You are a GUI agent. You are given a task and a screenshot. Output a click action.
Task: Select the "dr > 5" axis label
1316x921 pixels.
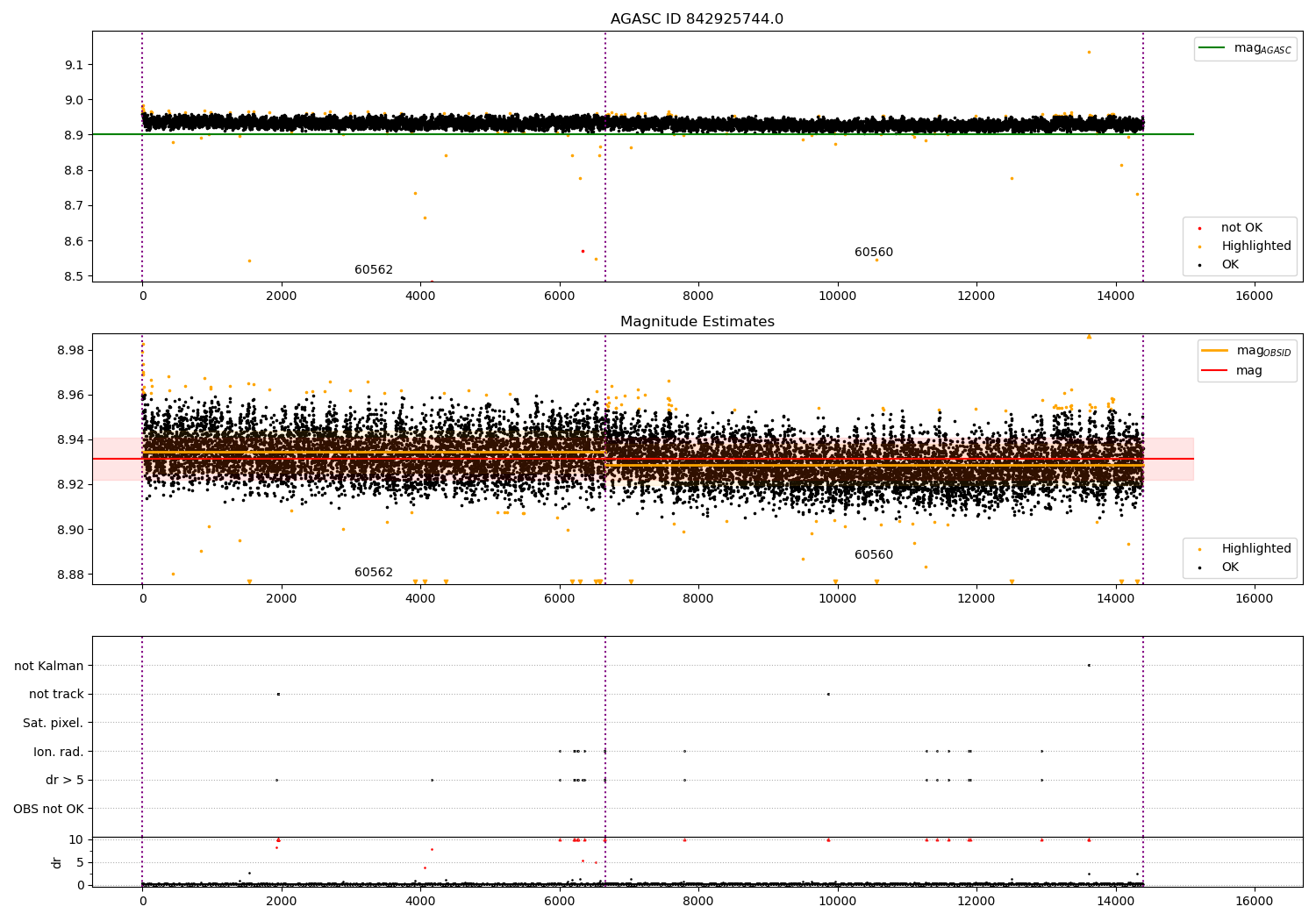click(x=65, y=781)
